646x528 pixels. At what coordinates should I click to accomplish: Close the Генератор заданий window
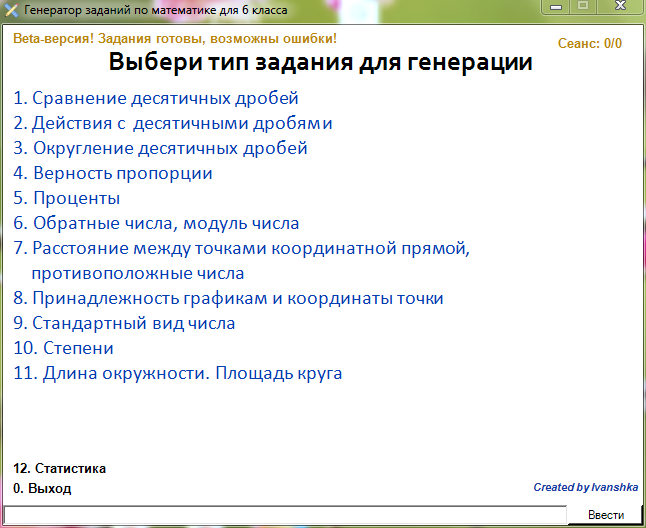coord(620,7)
